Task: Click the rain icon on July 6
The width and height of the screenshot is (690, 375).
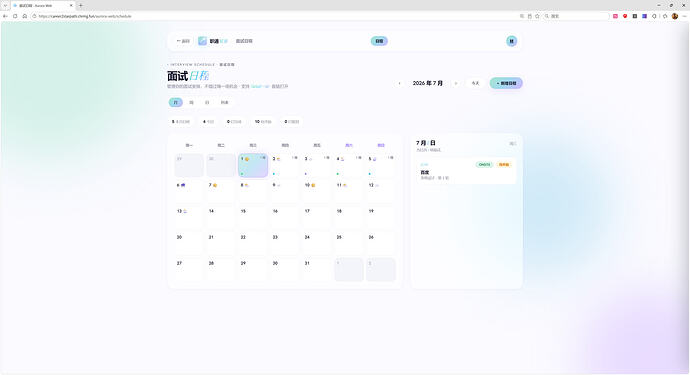Action: (183, 185)
